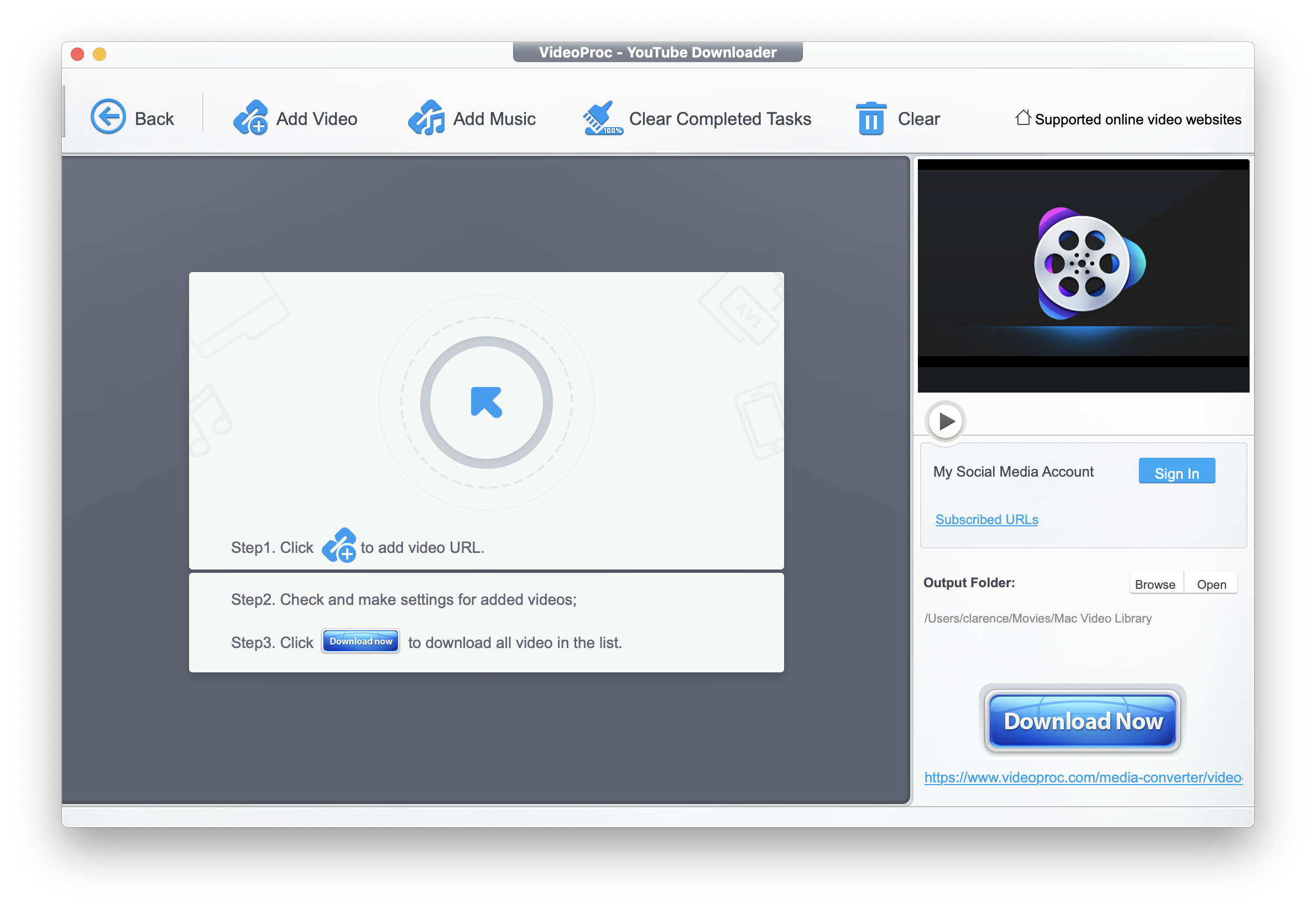Click the Clear (trash) icon
This screenshot has height=909, width=1316.
(868, 117)
